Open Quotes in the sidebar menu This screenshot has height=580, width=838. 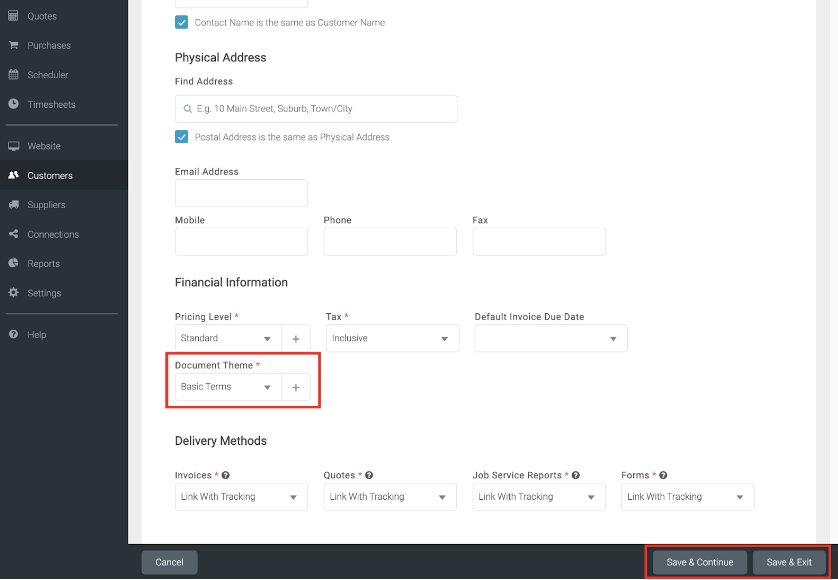64,16
